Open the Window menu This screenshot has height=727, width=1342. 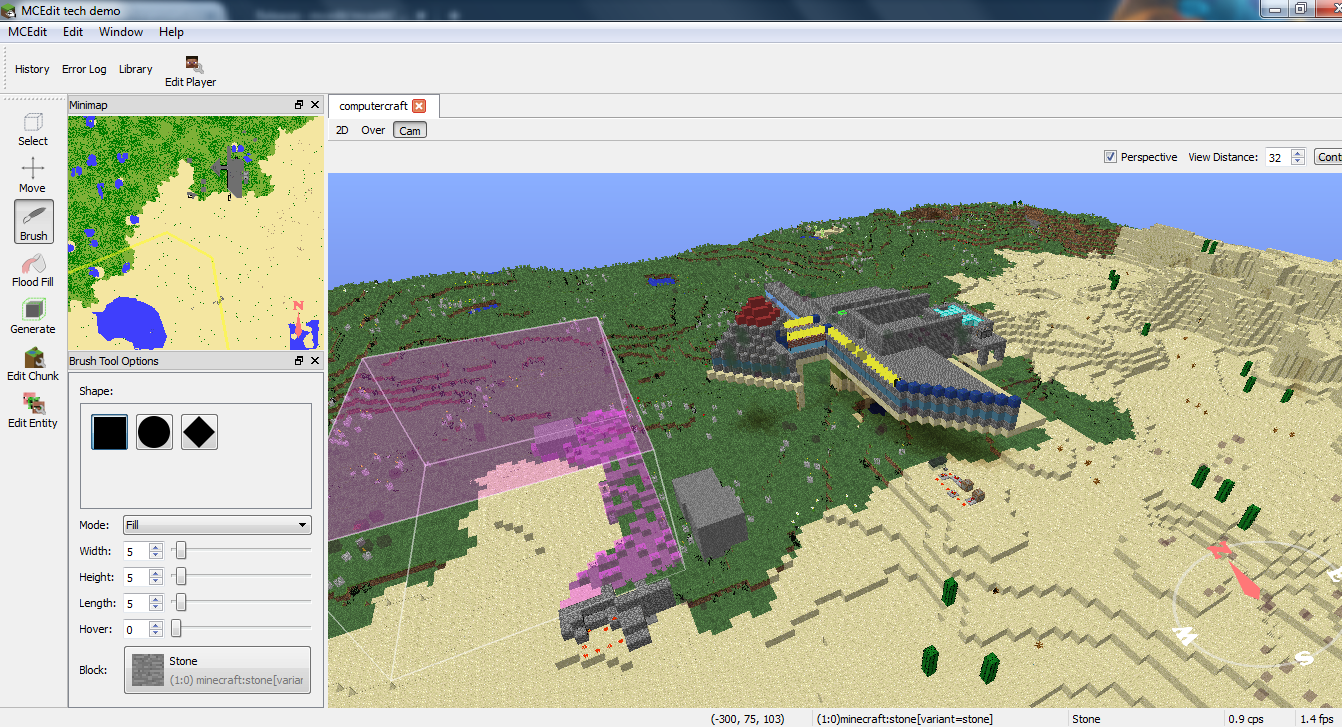[x=121, y=32]
